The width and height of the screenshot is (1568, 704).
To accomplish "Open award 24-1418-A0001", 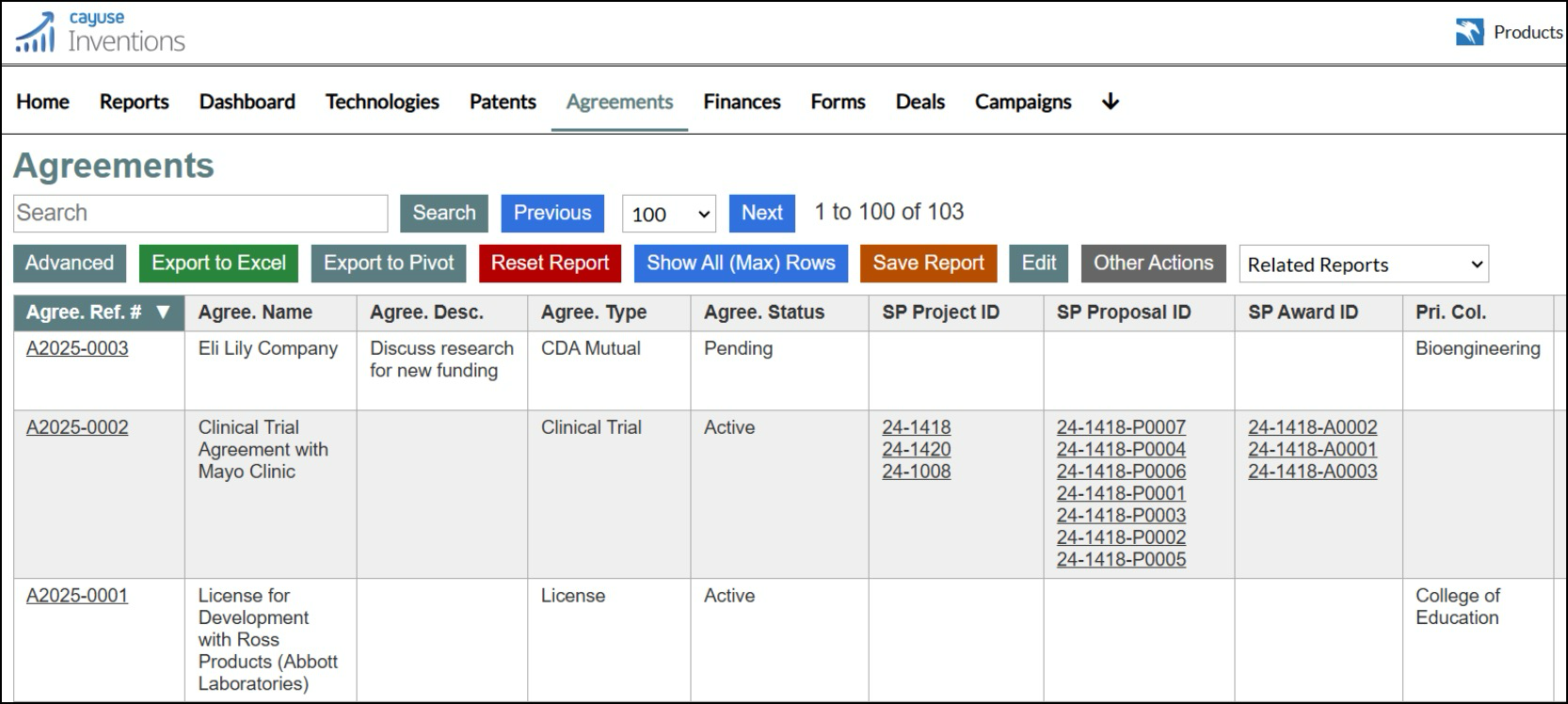I will tap(1313, 450).
